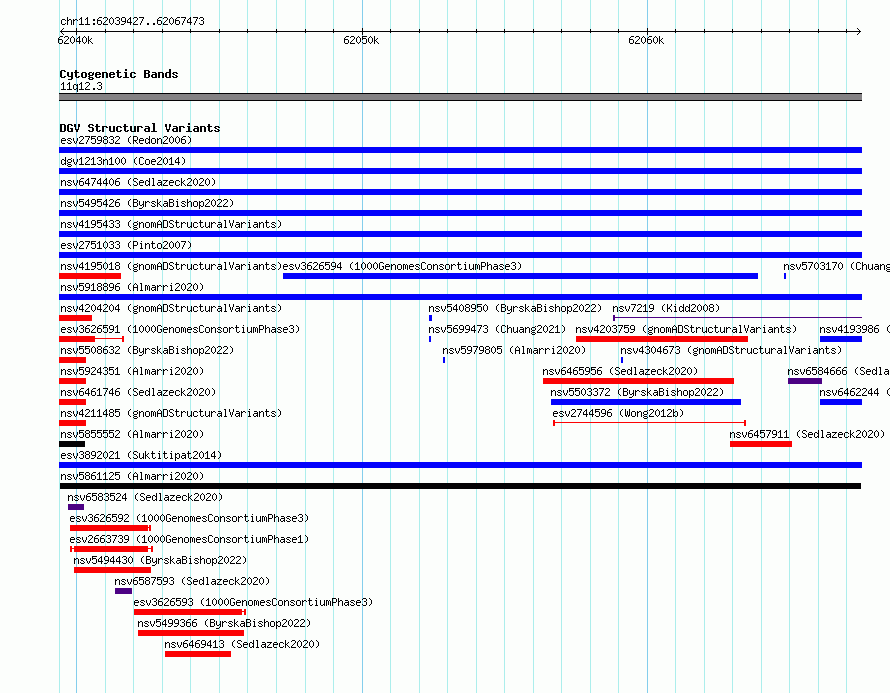The image size is (890, 693).
Task: Click the Cytogenetic Bands track title
Action: coord(119,74)
